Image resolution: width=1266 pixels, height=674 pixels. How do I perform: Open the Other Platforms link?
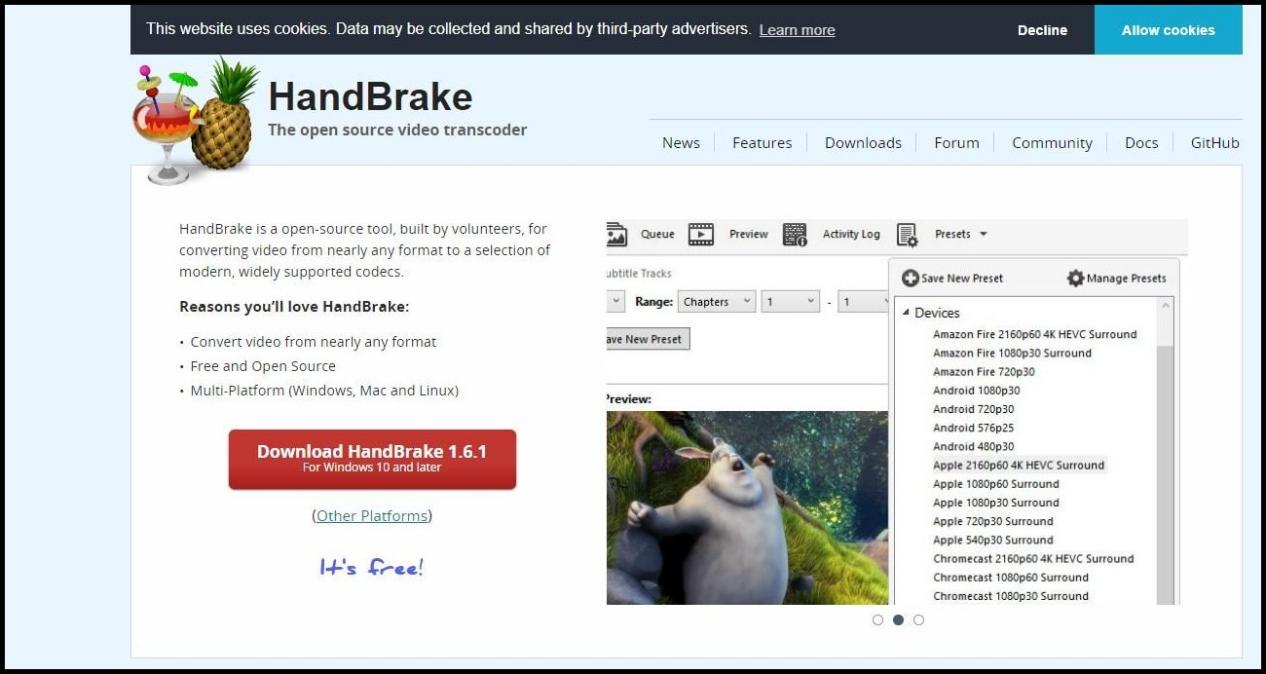(x=372, y=516)
